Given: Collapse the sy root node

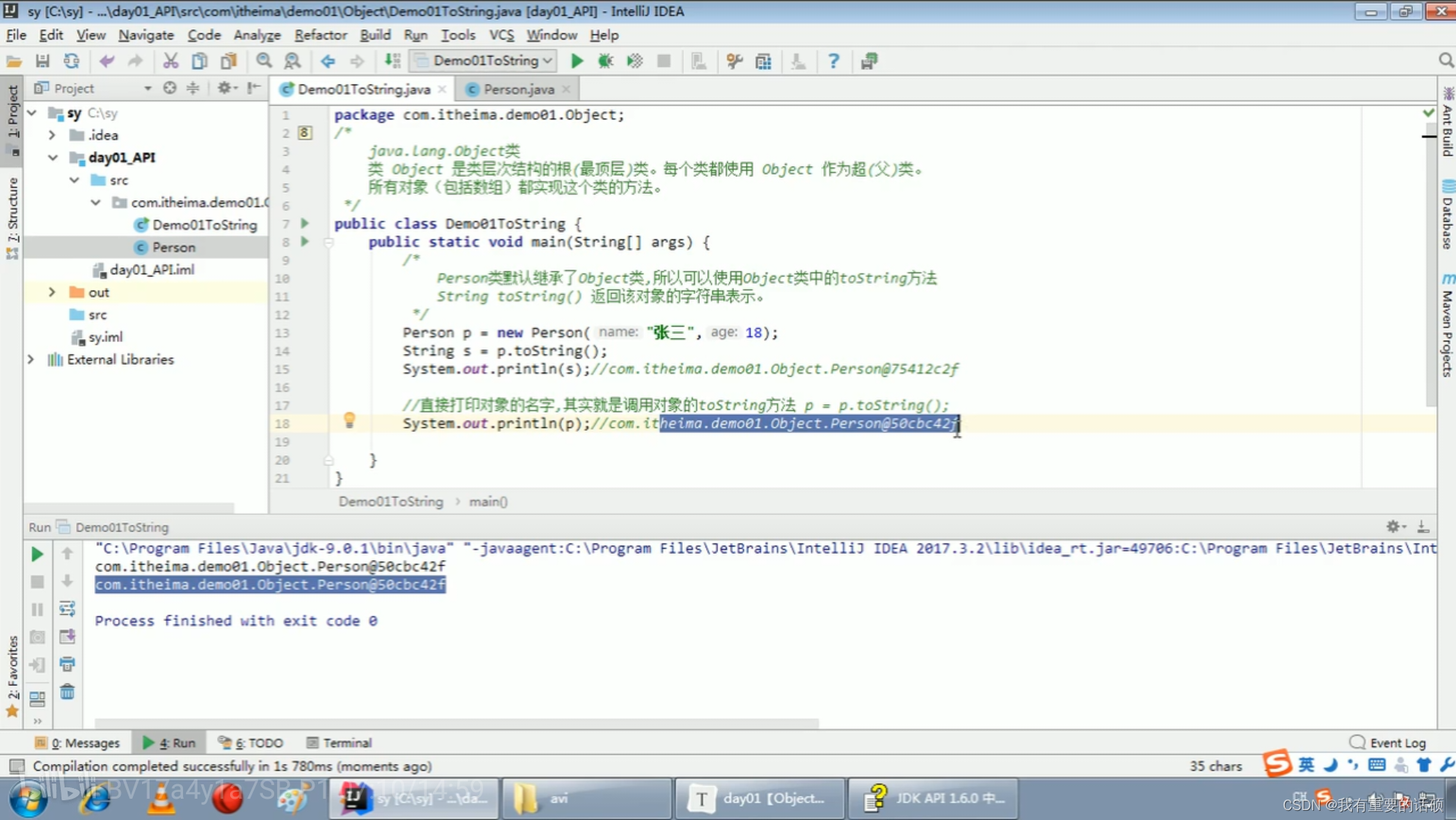Looking at the screenshot, I should tap(32, 112).
